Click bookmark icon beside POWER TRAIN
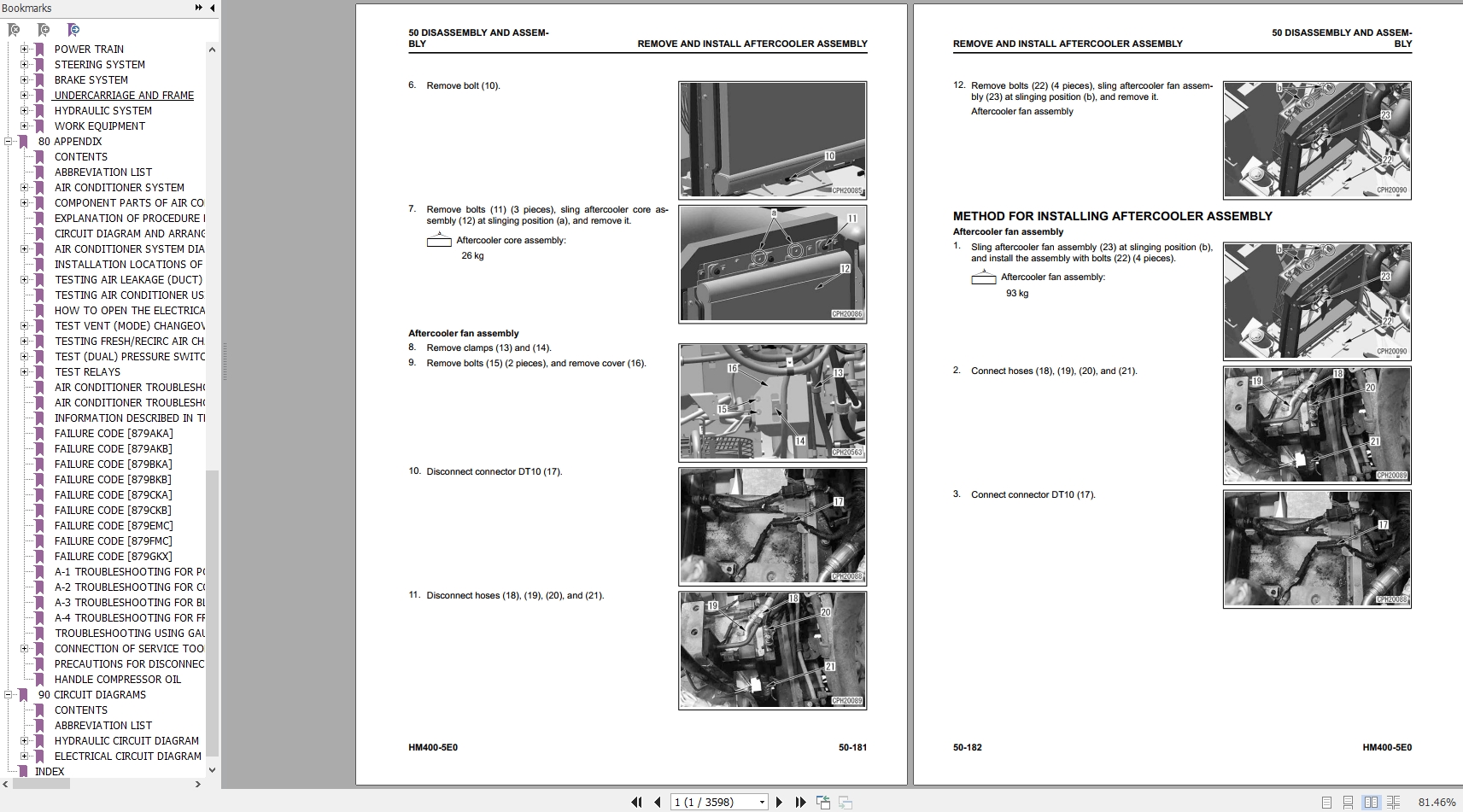1463x812 pixels. click(x=39, y=50)
